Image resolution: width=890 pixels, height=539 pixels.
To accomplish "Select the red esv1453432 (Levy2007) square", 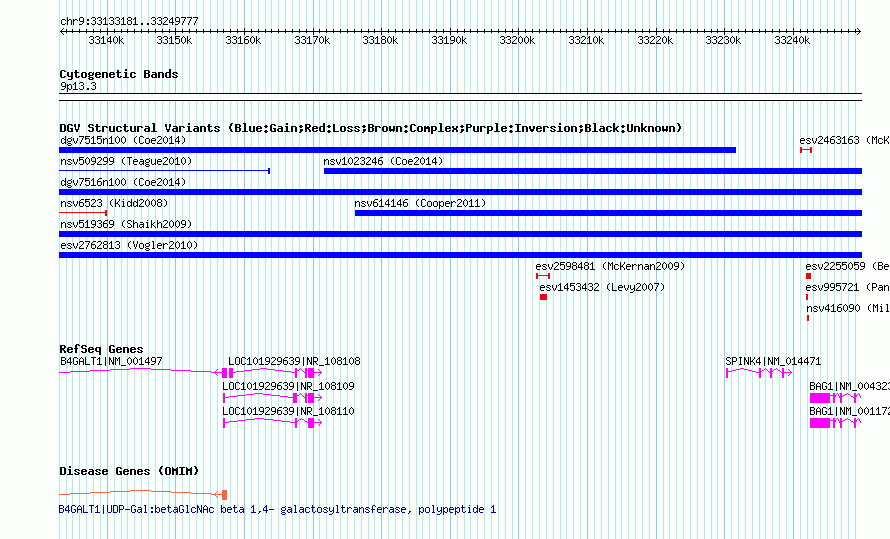I will coord(543,297).
